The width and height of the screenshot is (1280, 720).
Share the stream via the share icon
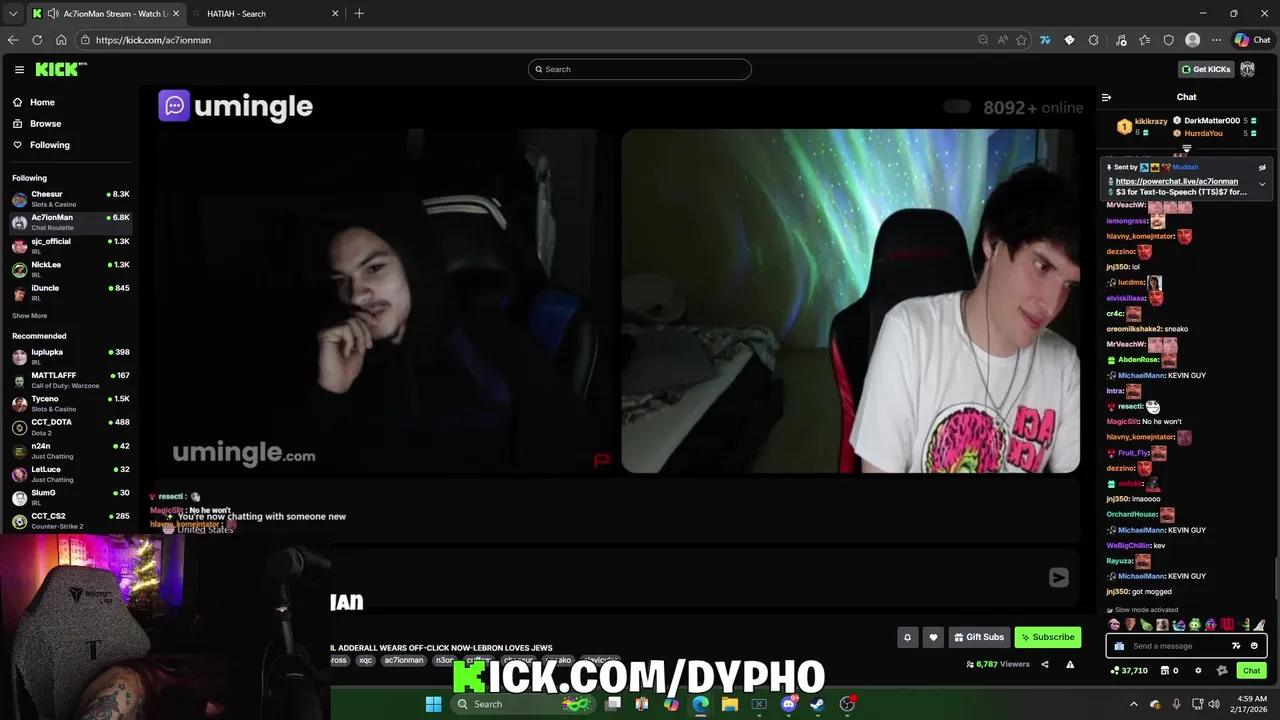[1045, 664]
